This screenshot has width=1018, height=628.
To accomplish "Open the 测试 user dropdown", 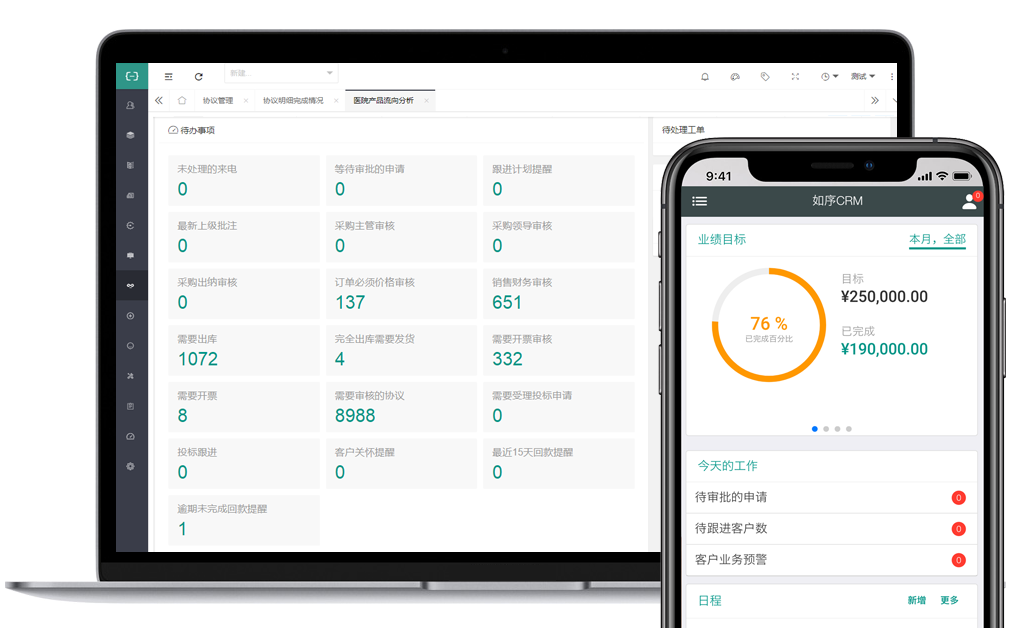I will pos(863,77).
